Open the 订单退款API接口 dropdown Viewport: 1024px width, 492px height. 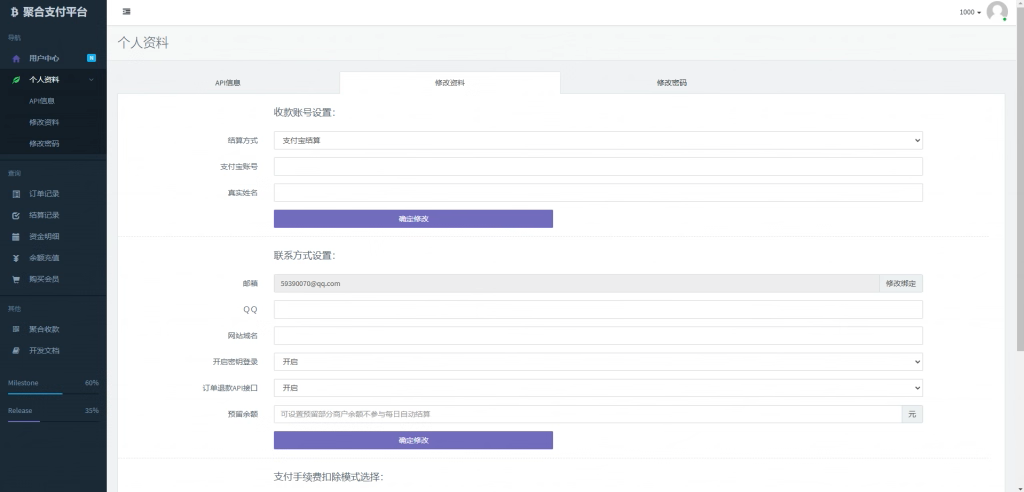pos(597,387)
